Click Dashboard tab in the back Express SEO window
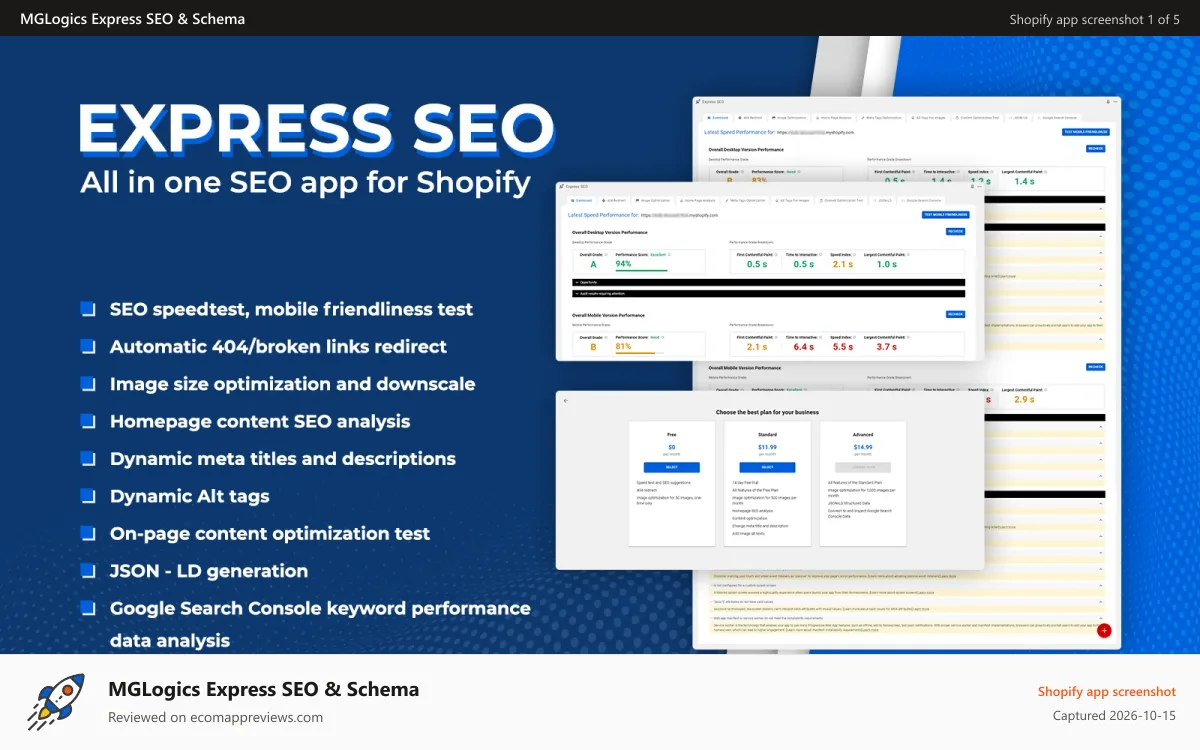This screenshot has width=1200, height=750. coord(718,118)
